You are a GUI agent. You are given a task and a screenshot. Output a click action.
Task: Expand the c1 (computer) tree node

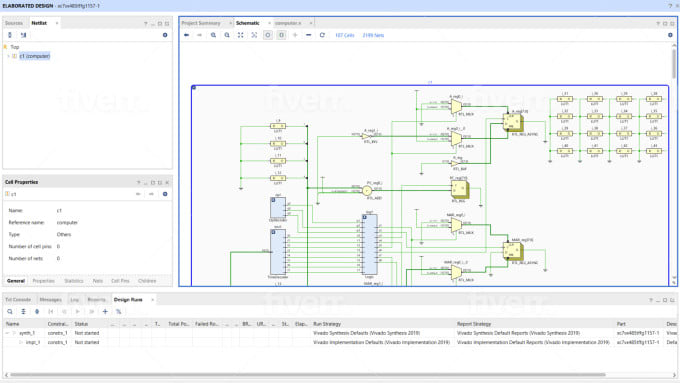[8, 56]
